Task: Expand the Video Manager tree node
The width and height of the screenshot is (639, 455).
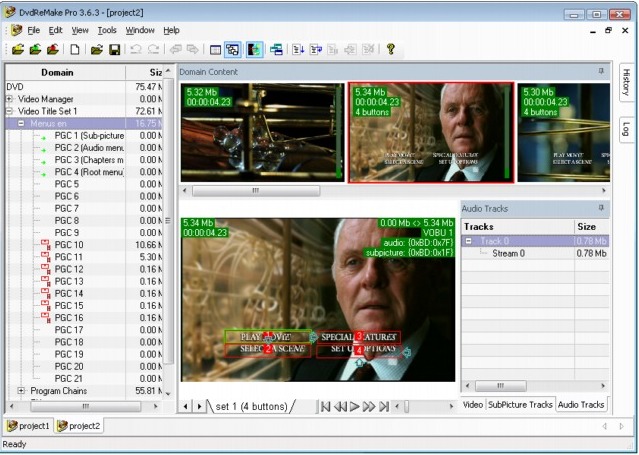Action: pyautogui.click(x=9, y=99)
